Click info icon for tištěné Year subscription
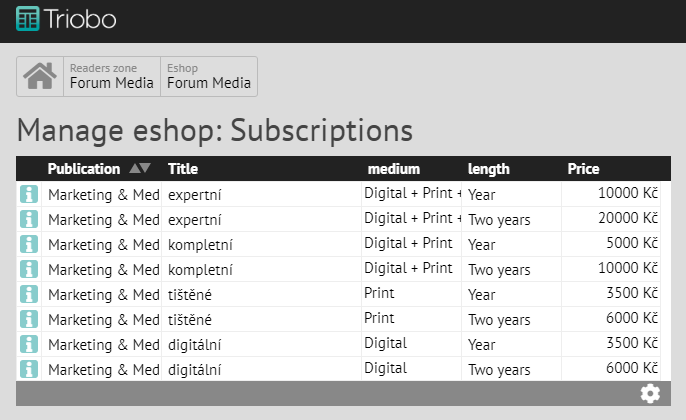This screenshot has width=686, height=420. pos(28,294)
